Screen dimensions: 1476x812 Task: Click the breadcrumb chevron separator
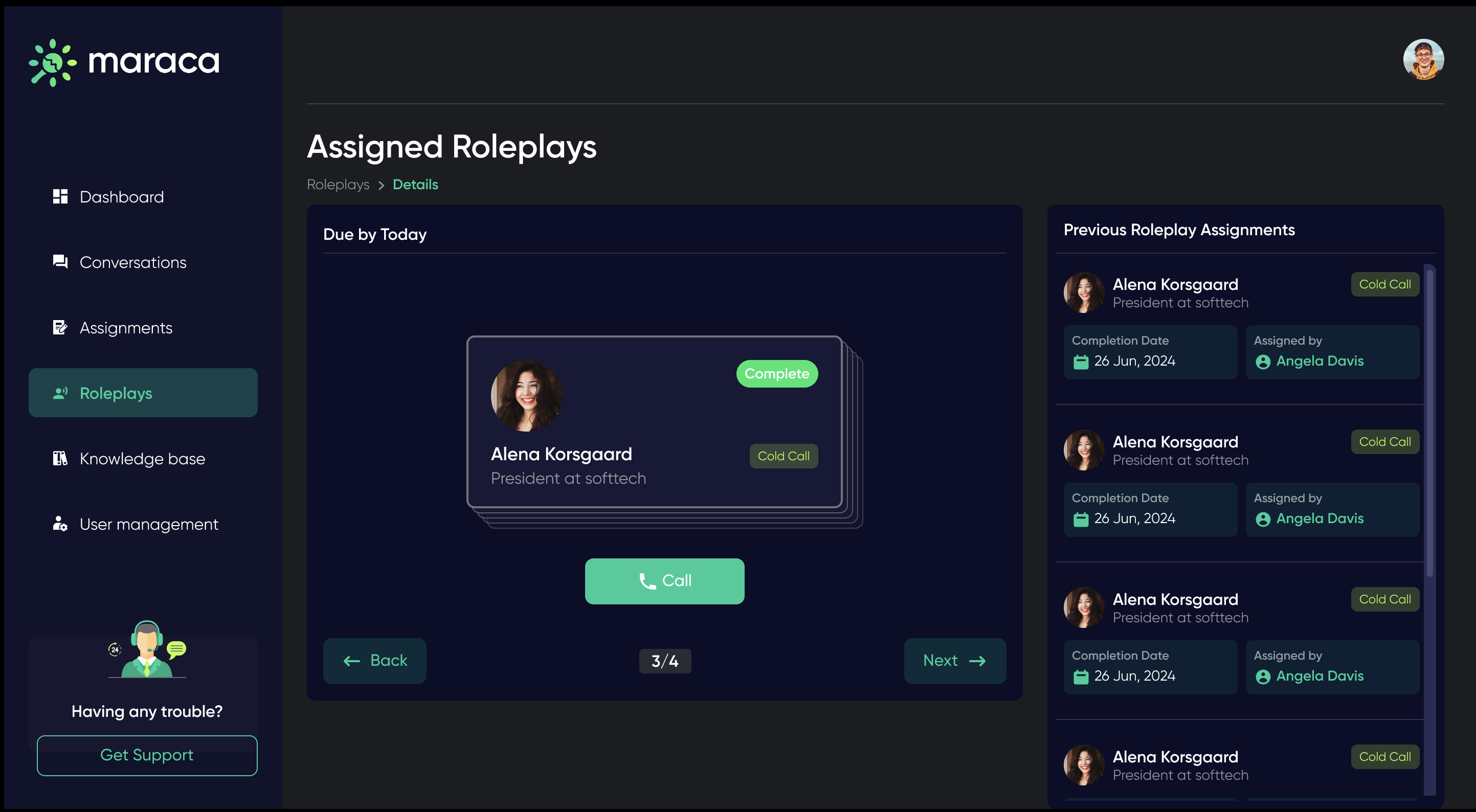[381, 185]
